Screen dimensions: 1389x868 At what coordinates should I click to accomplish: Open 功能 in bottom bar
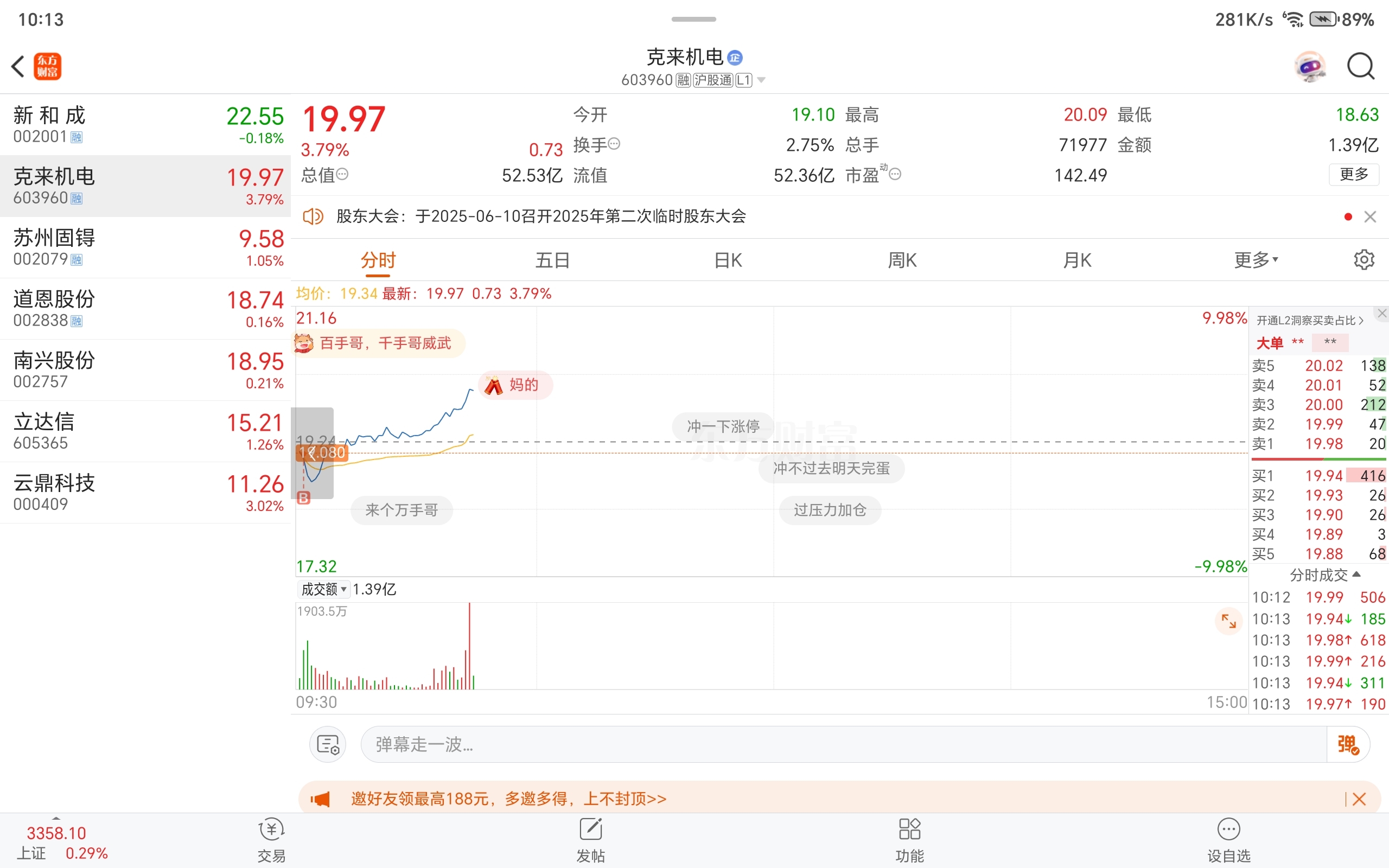(x=910, y=841)
